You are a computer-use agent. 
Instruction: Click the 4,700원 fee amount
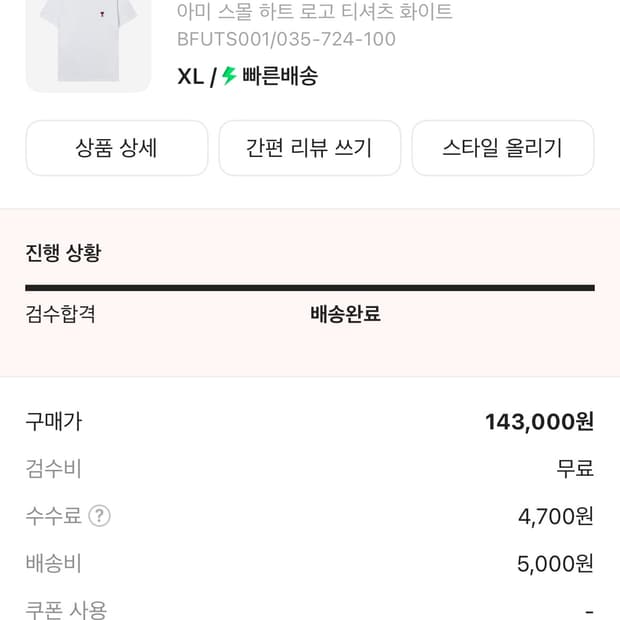click(x=555, y=516)
